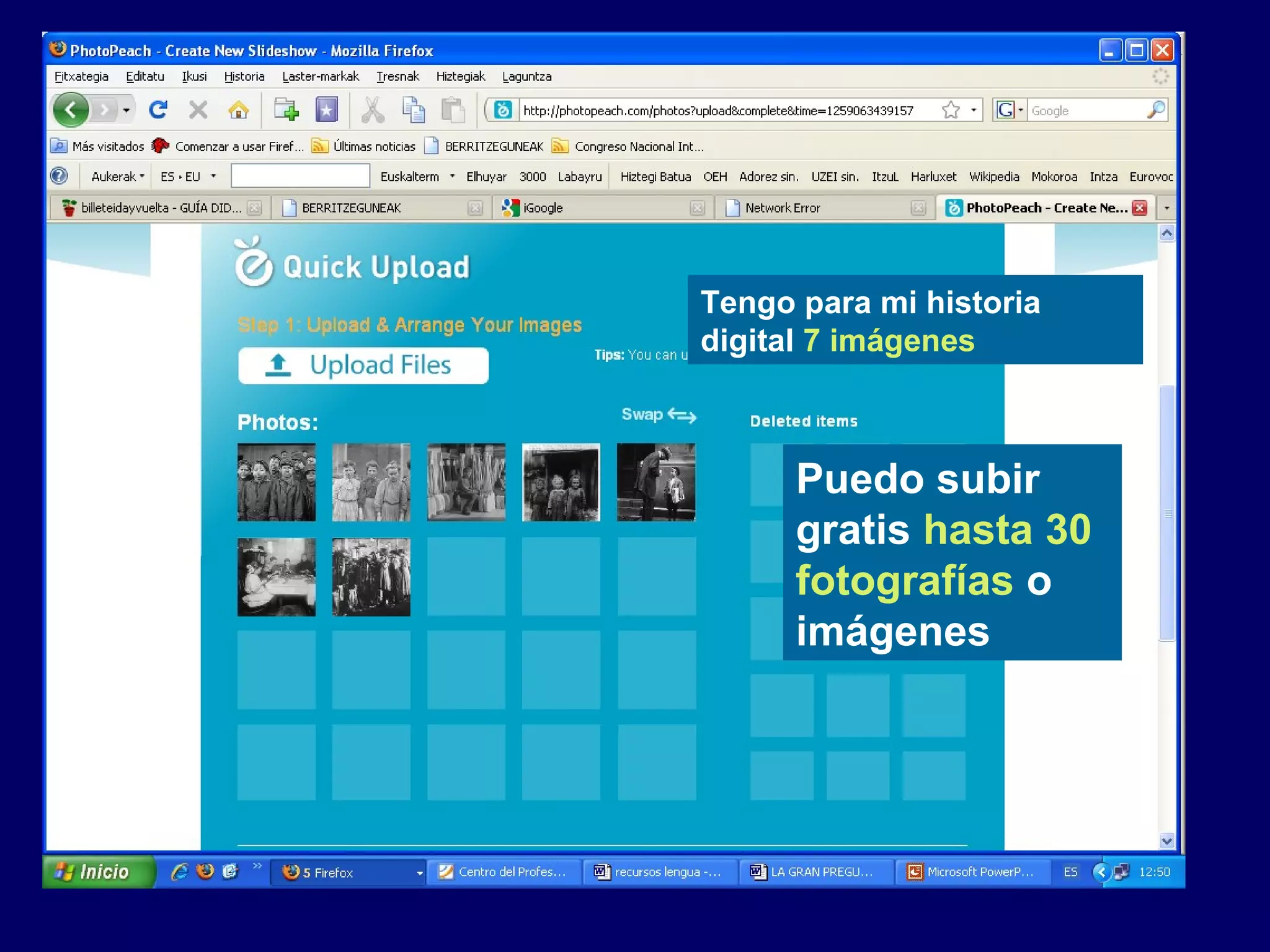Click the Paste clipboard icon
The width and height of the screenshot is (1270, 952).
tap(453, 110)
